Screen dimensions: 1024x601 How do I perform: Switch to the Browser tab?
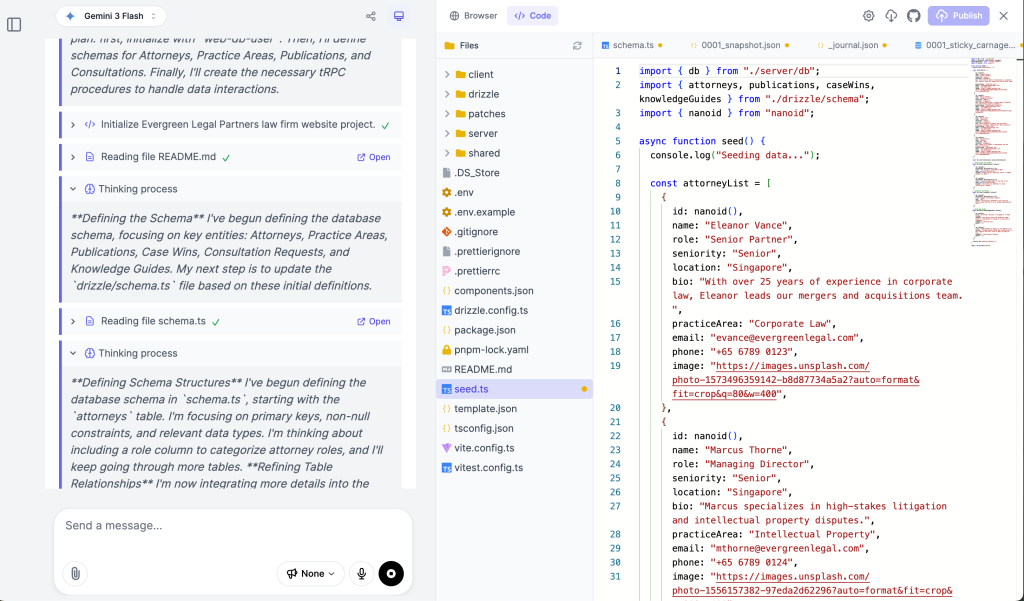473,16
